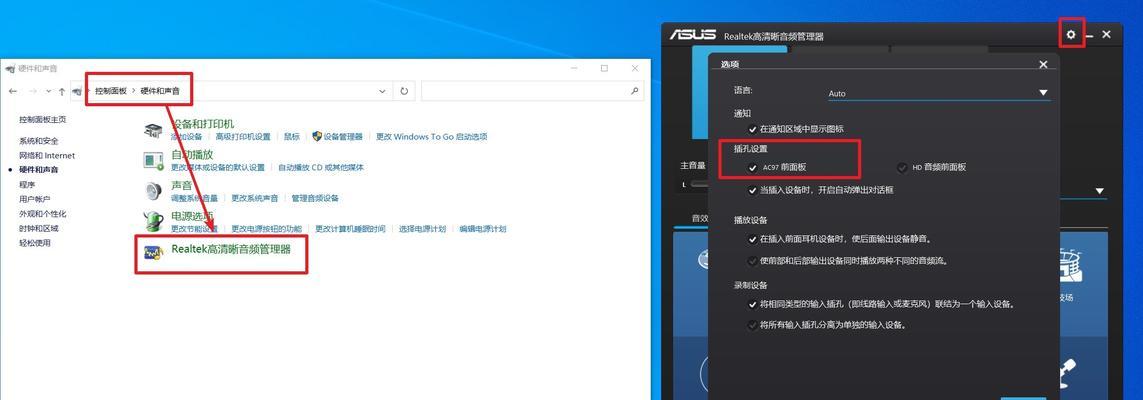Click 选择电源计划 link
The width and height of the screenshot is (1143, 400).
(x=422, y=229)
